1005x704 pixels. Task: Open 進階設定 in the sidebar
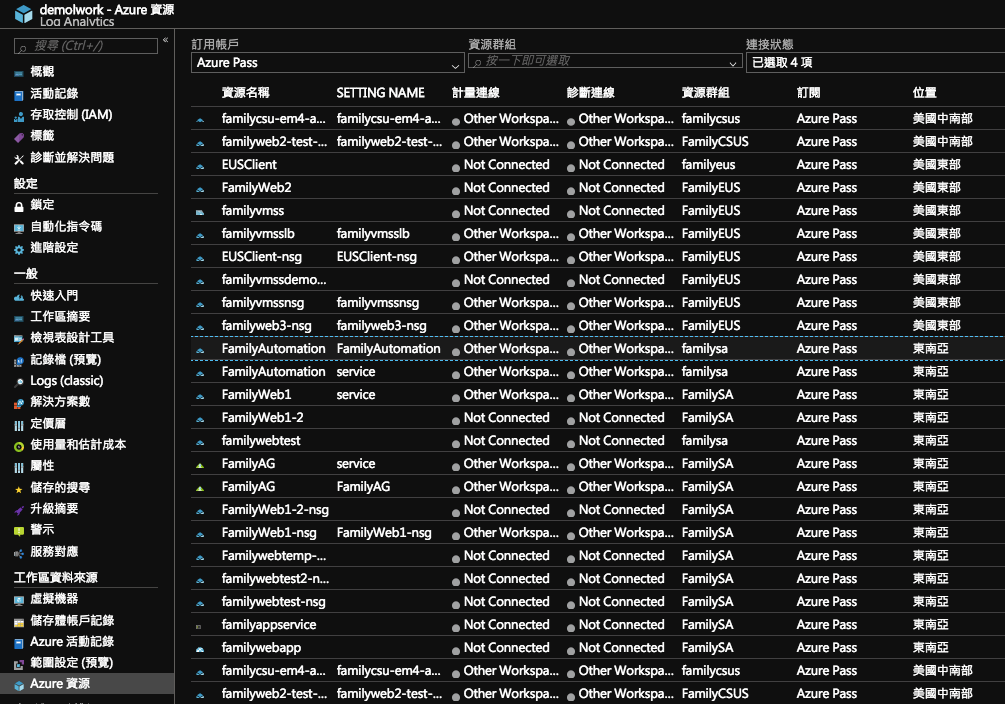[x=54, y=247]
